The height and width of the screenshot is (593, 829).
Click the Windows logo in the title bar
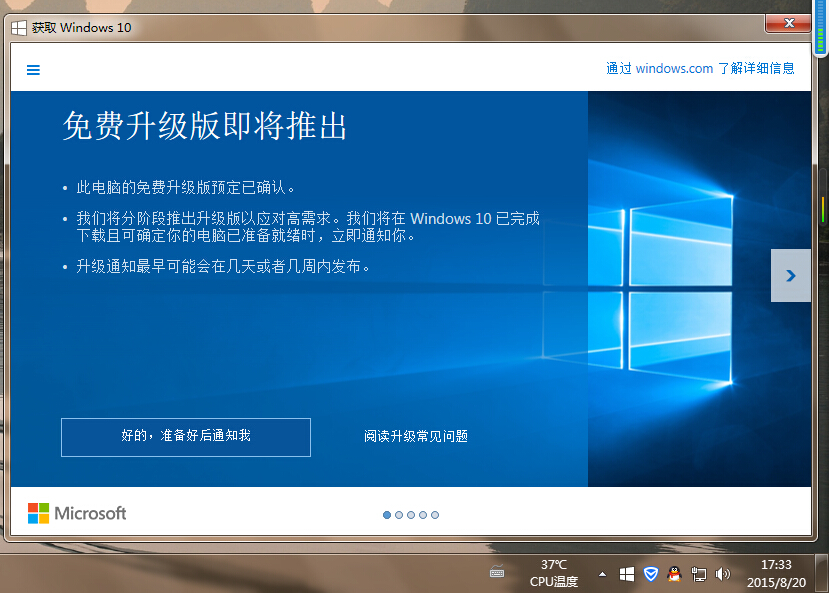(19, 27)
